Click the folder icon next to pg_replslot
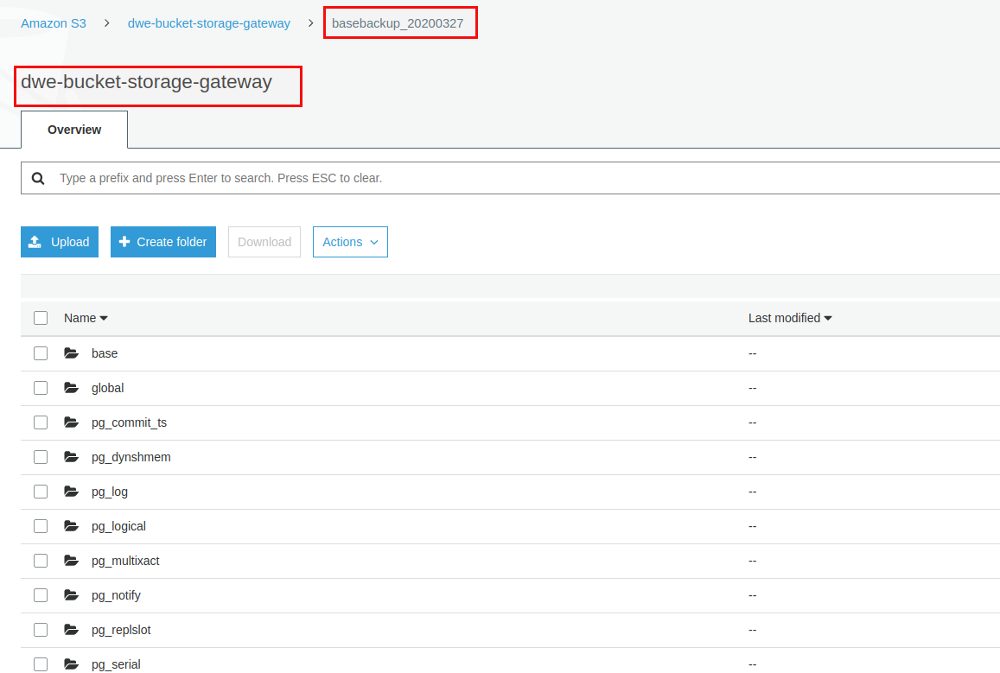 click(71, 630)
